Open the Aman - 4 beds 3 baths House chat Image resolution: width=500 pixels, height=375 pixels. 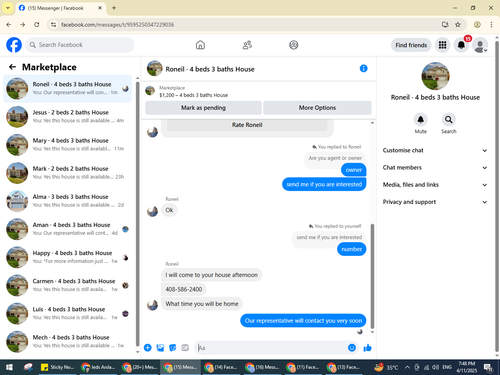[67, 229]
